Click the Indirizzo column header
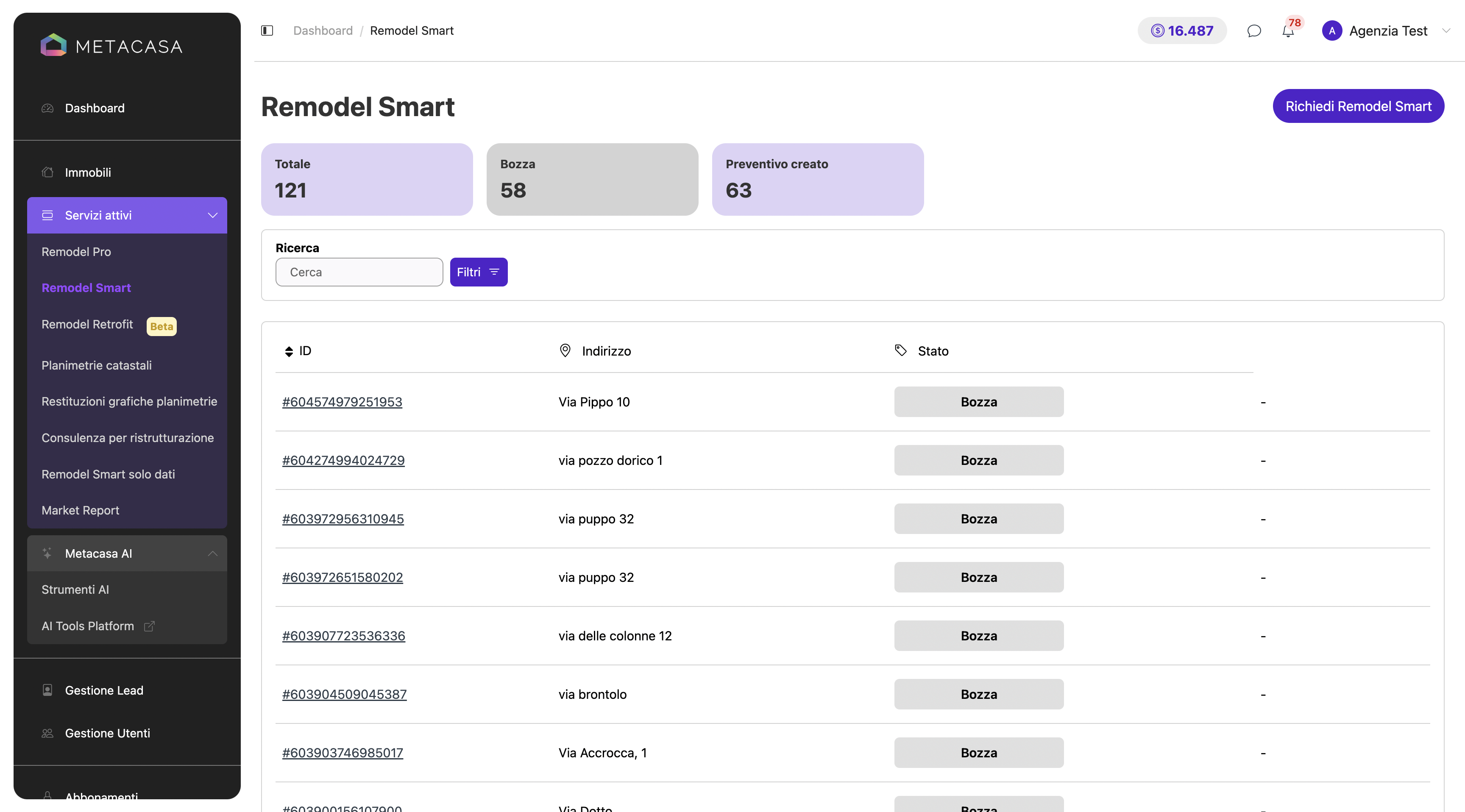The height and width of the screenshot is (812, 1465). point(606,351)
